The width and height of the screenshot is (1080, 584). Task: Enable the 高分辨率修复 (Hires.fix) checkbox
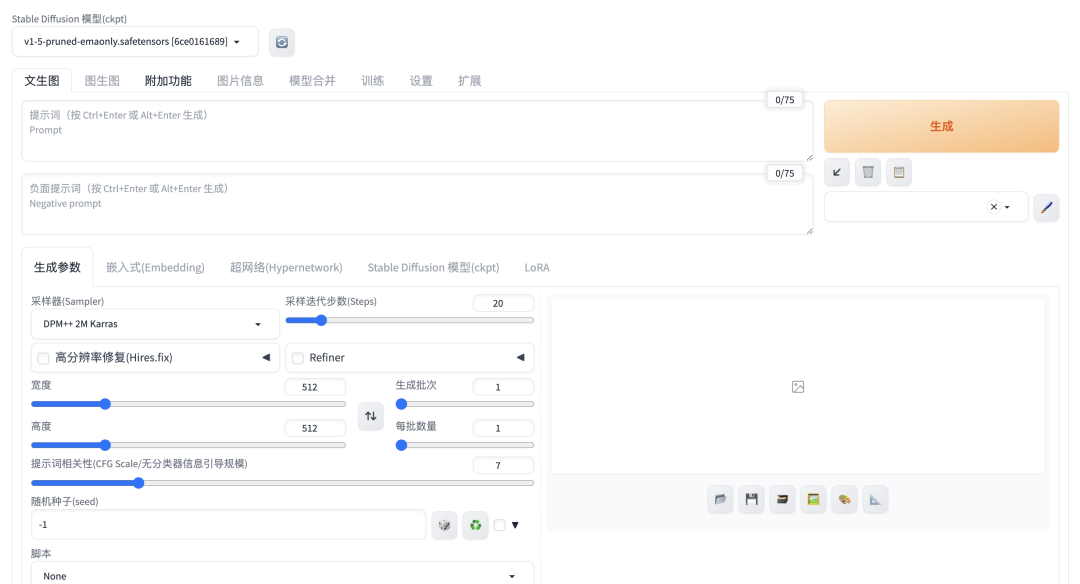pos(44,358)
